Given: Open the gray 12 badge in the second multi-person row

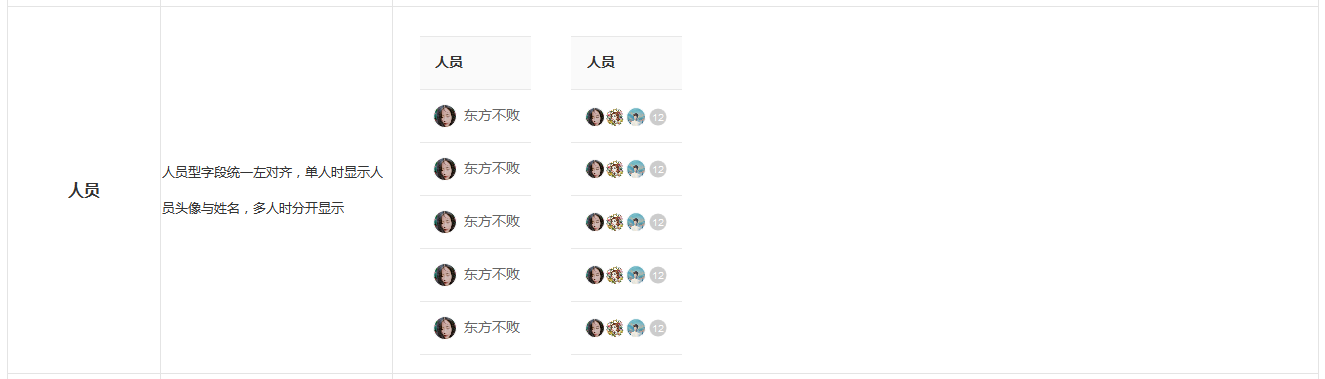Looking at the screenshot, I should coord(658,169).
